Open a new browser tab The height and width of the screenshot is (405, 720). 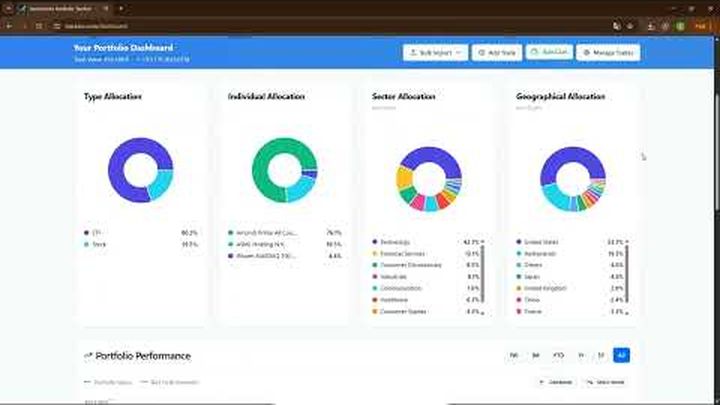click(121, 7)
